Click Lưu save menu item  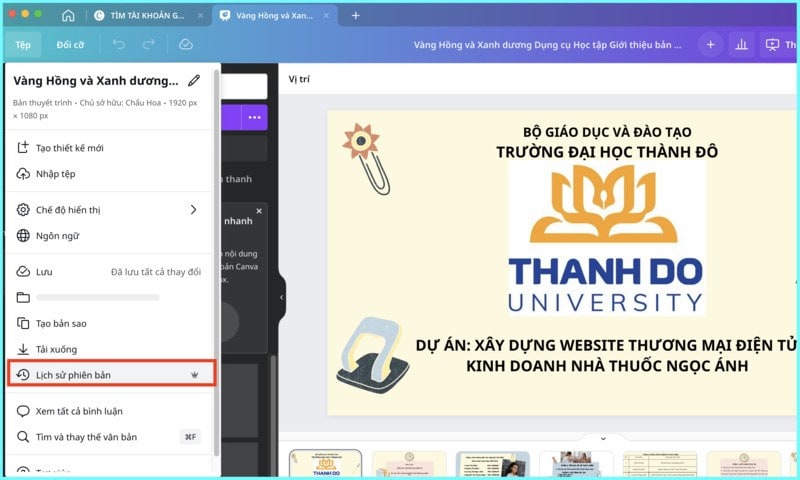[109, 271]
